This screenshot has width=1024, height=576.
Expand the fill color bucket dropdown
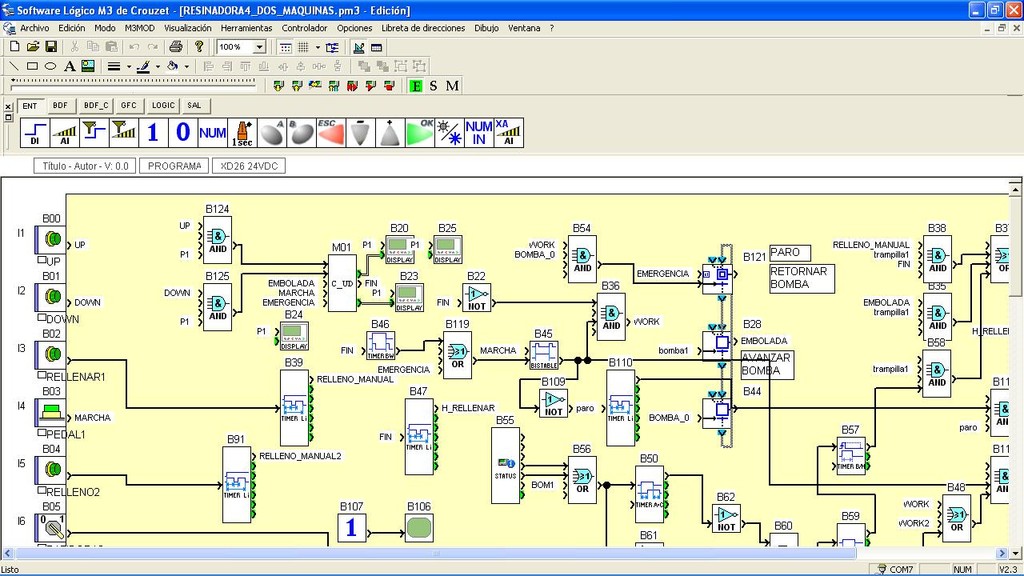186,66
